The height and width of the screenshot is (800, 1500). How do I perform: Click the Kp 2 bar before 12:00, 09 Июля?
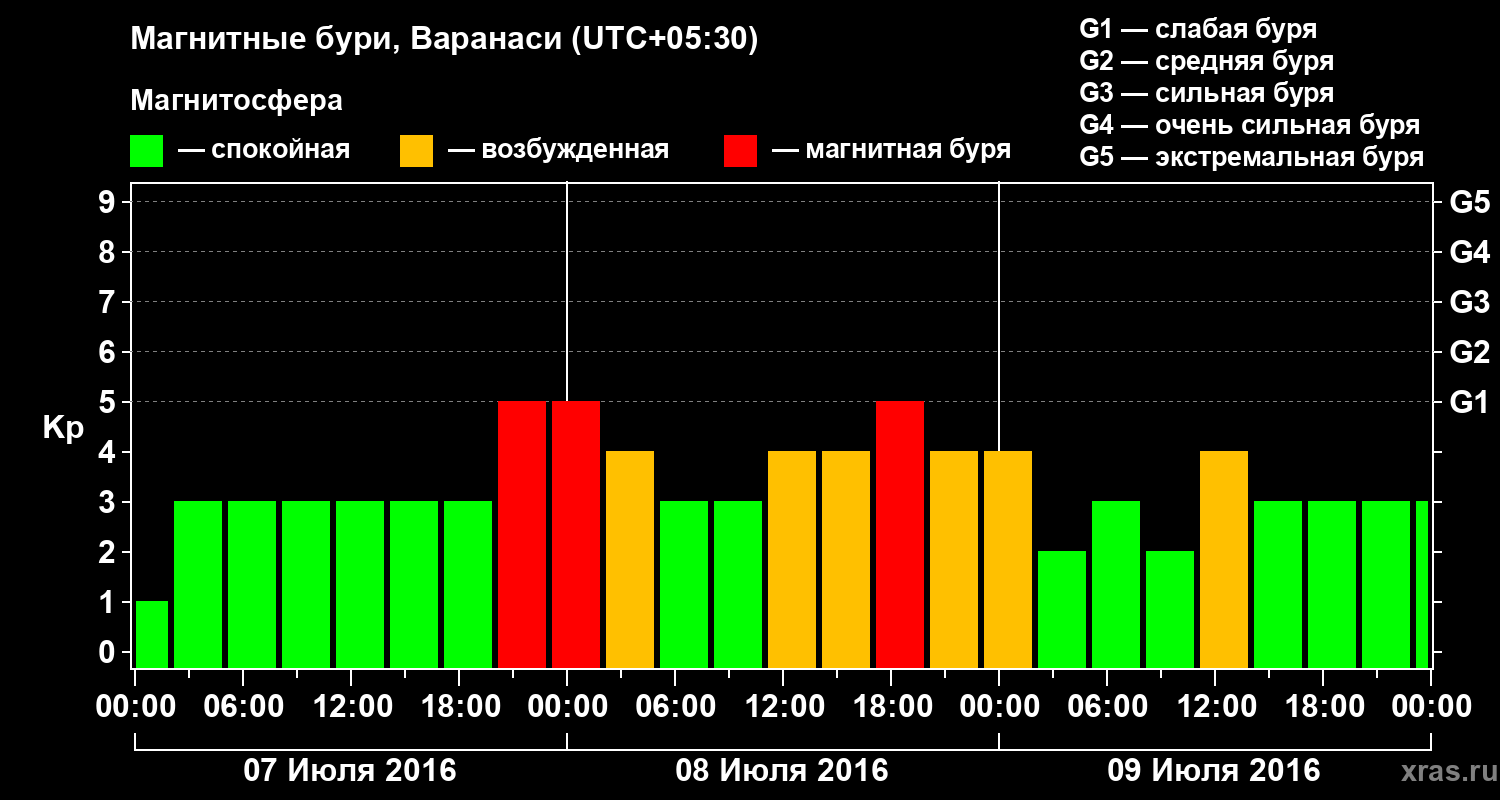click(x=1170, y=609)
